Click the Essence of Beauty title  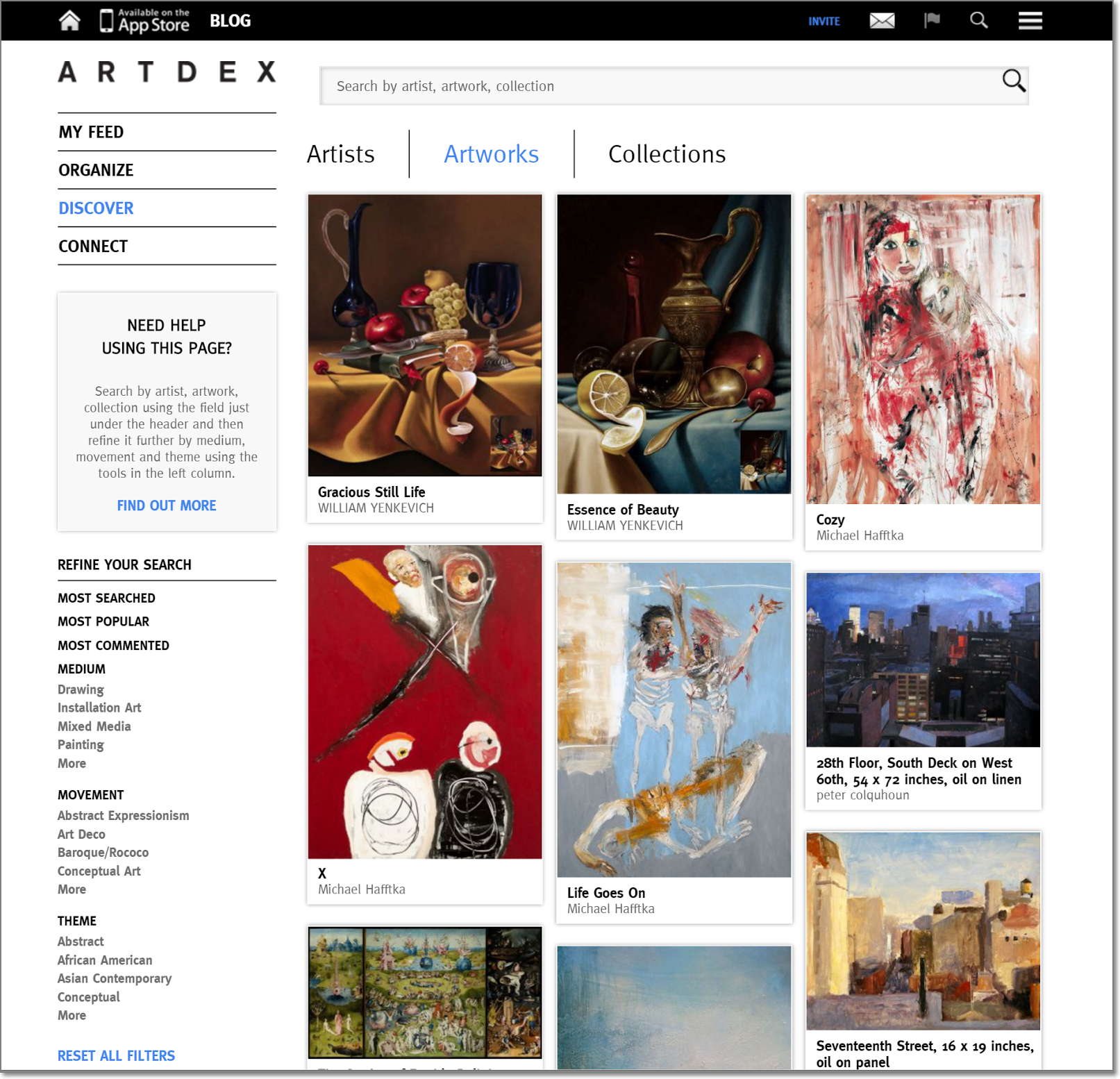coord(623,510)
